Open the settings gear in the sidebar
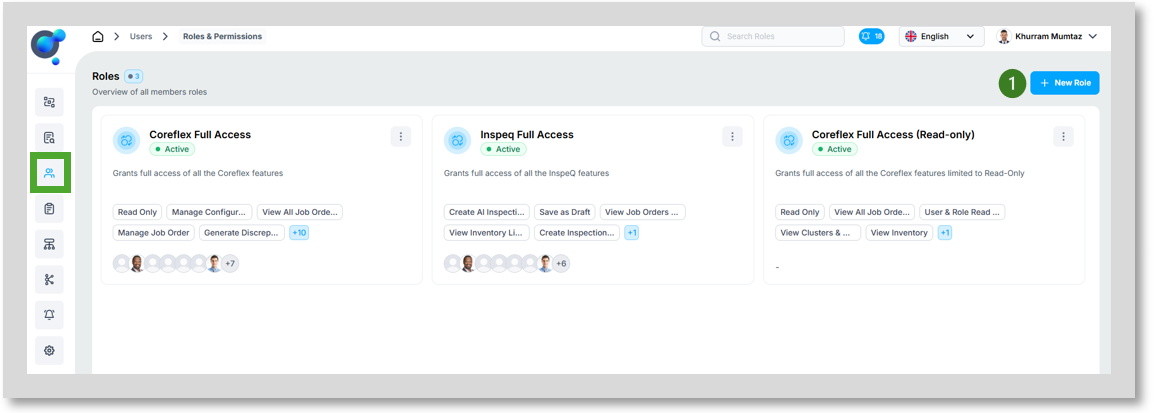 [x=49, y=350]
